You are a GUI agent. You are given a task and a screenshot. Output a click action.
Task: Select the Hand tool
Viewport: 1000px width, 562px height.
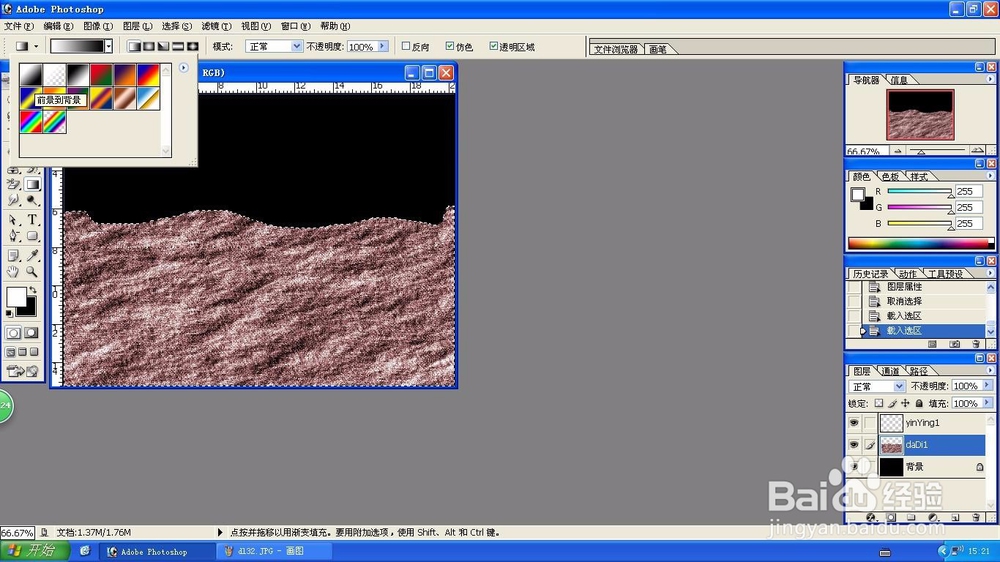point(13,272)
